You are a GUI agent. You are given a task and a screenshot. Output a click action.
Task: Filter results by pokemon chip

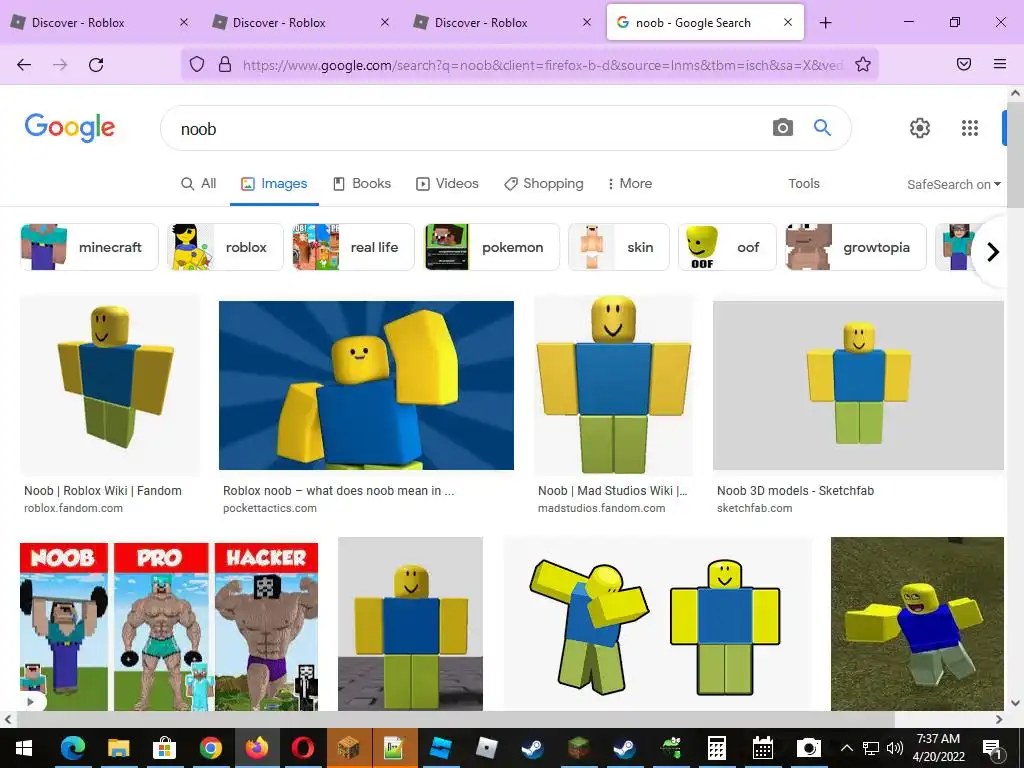(492, 248)
